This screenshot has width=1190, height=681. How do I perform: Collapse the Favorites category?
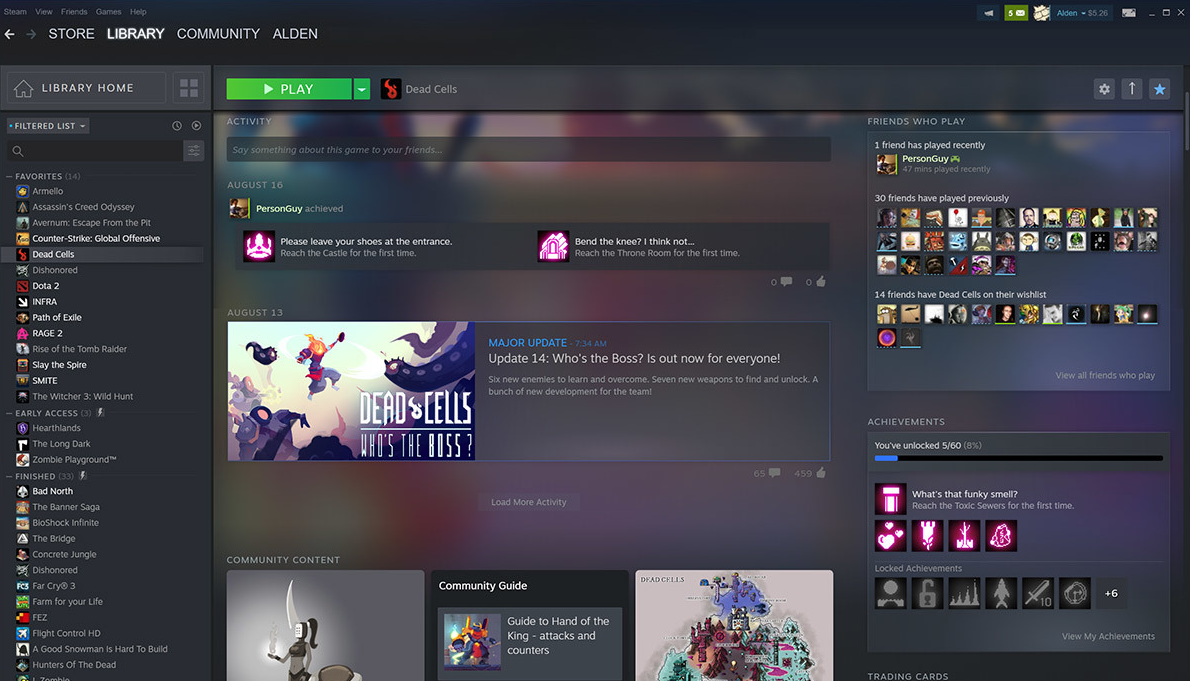[10, 176]
